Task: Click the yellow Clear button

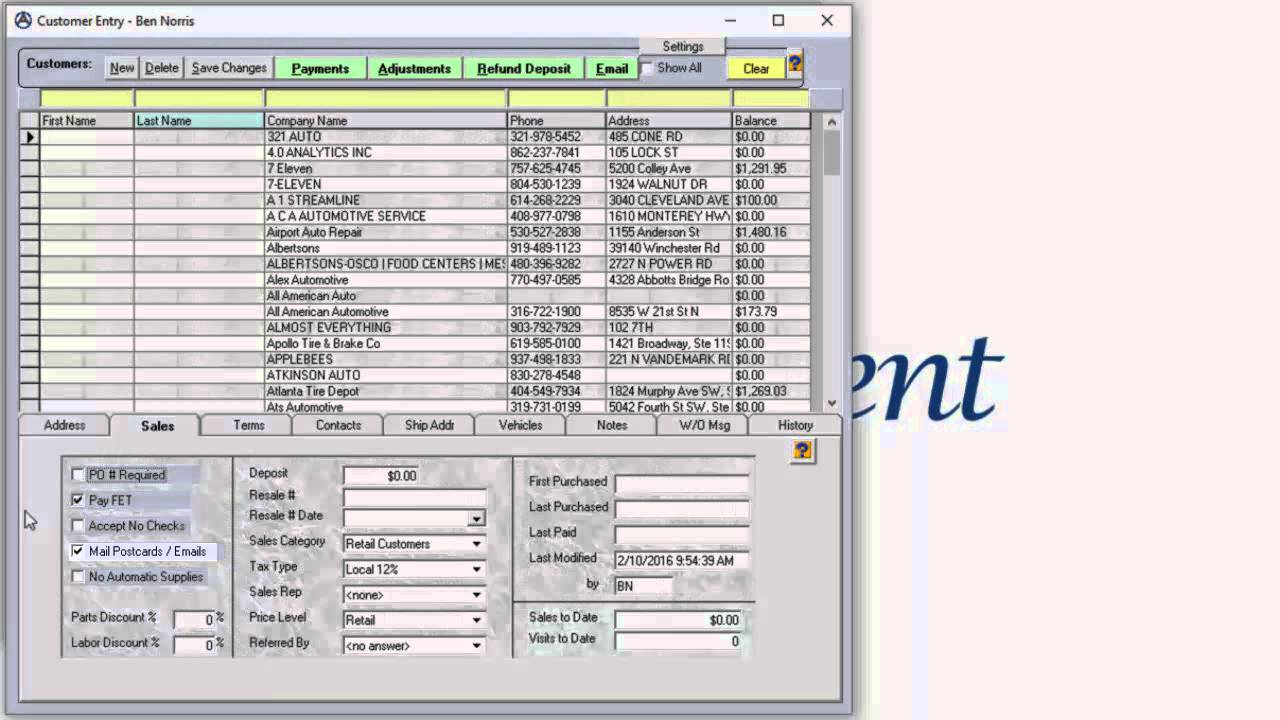Action: (756, 68)
